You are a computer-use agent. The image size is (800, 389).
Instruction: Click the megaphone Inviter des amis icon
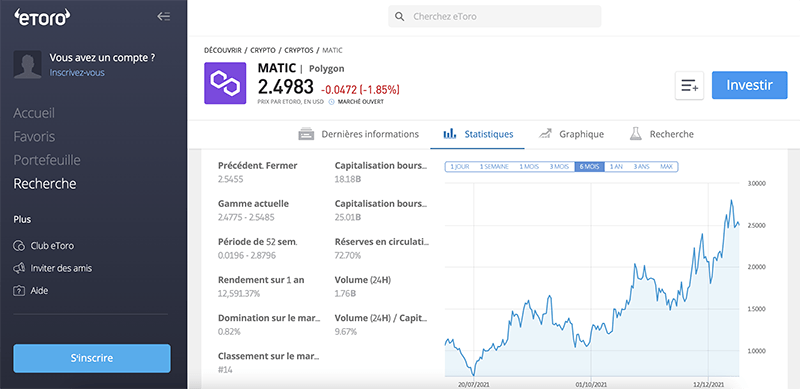(x=19, y=268)
